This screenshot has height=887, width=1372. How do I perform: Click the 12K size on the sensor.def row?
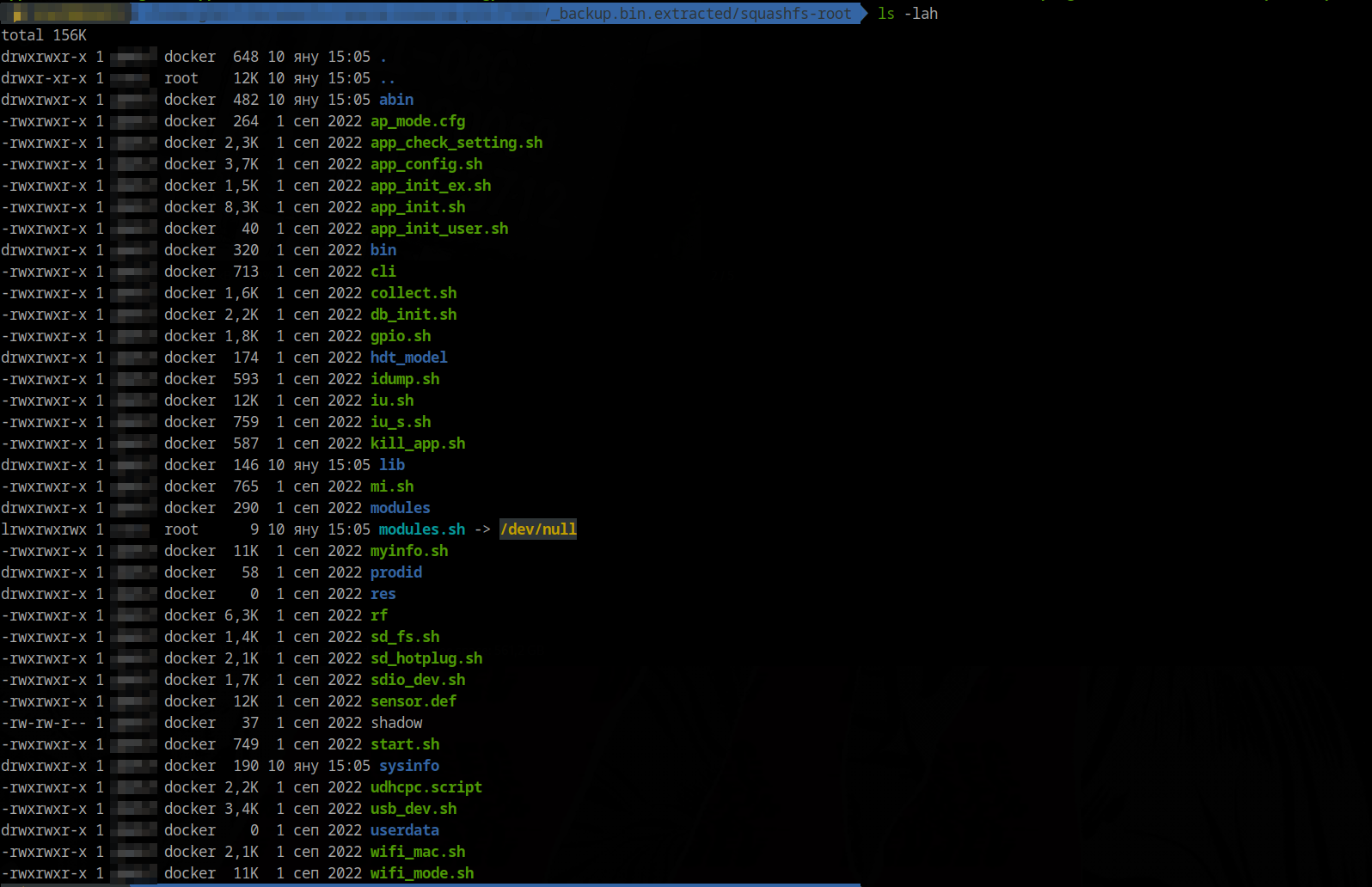[246, 701]
